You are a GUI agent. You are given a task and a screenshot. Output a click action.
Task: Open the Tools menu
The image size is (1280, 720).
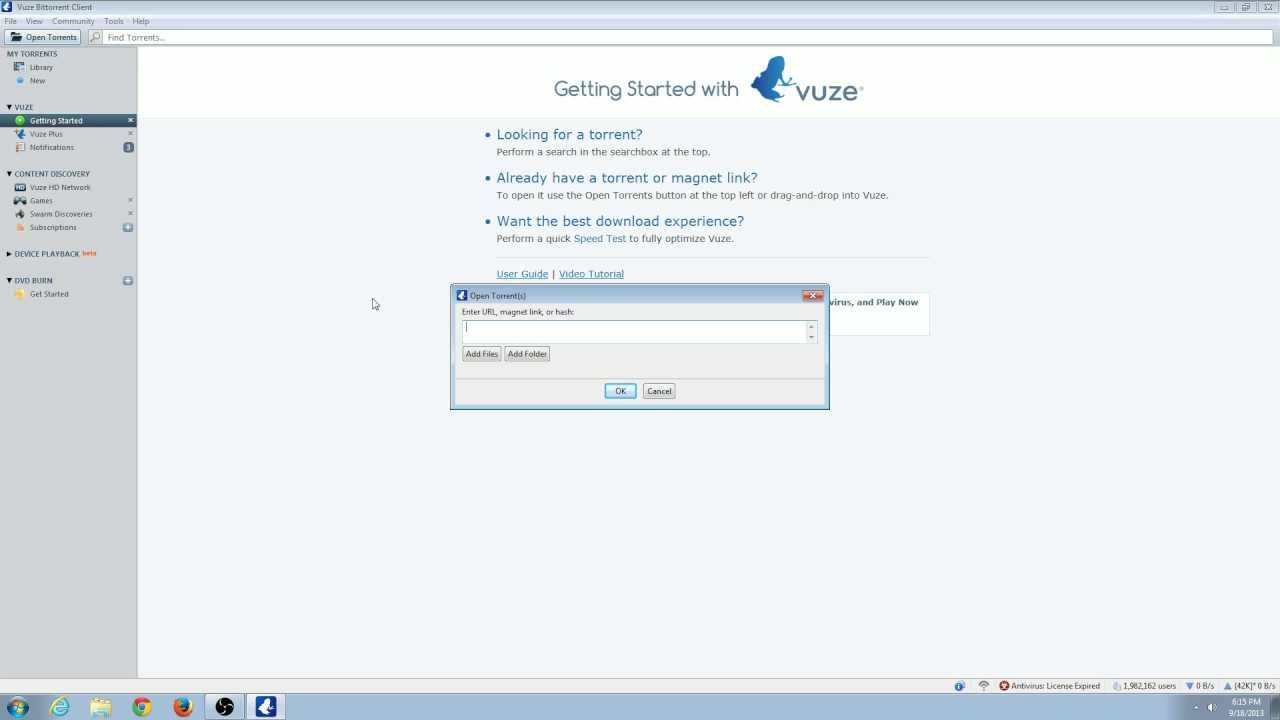(113, 20)
